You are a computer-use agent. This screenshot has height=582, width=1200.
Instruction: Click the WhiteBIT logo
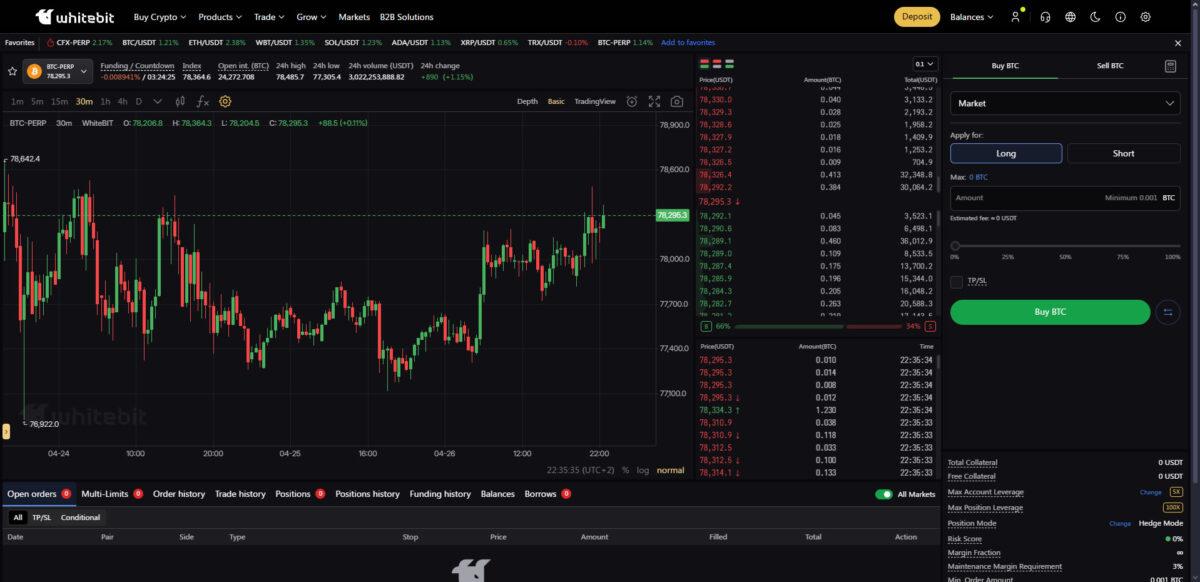[x=76, y=17]
